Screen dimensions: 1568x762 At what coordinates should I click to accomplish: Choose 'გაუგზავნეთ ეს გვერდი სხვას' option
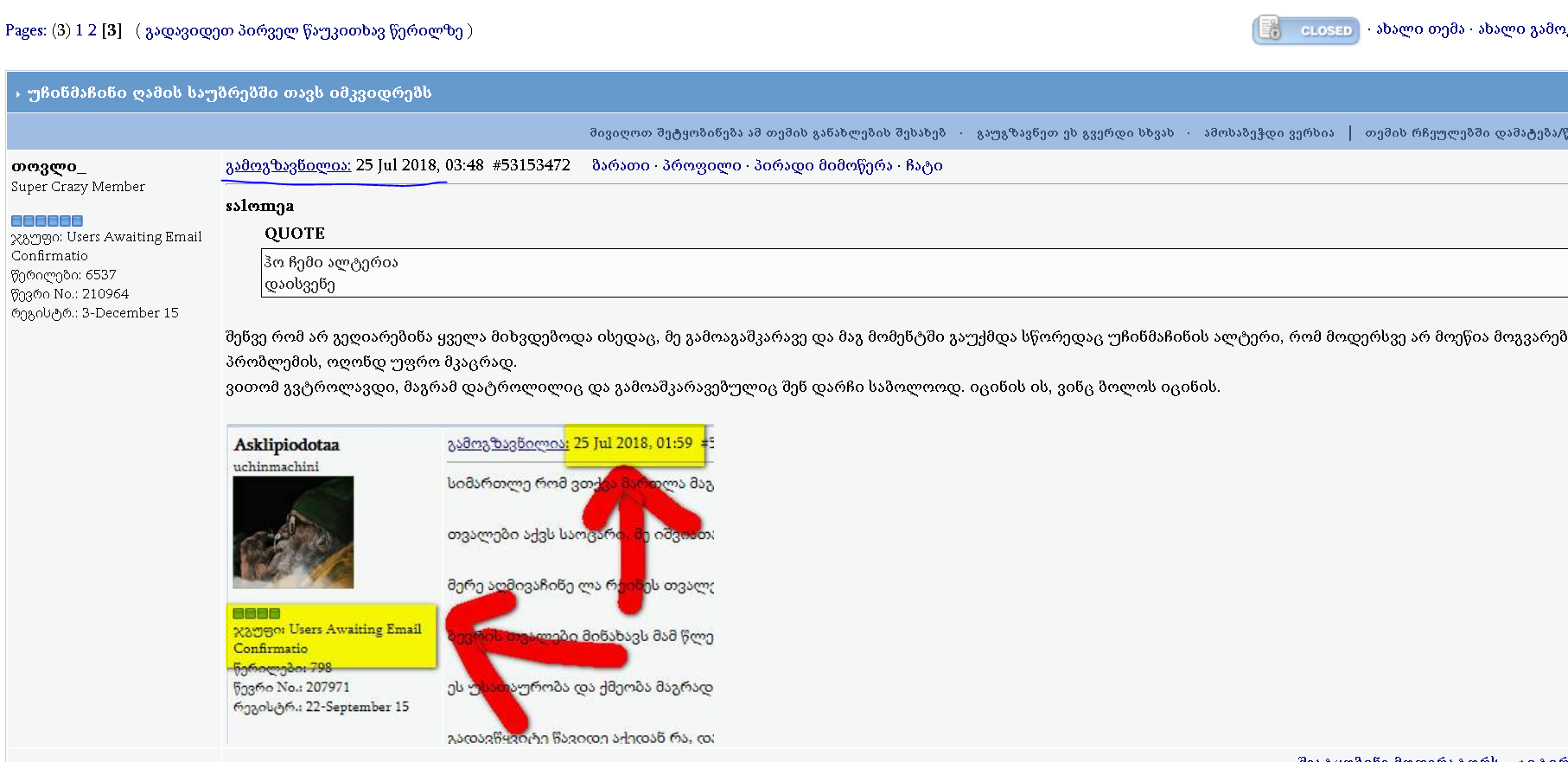[x=1074, y=133]
